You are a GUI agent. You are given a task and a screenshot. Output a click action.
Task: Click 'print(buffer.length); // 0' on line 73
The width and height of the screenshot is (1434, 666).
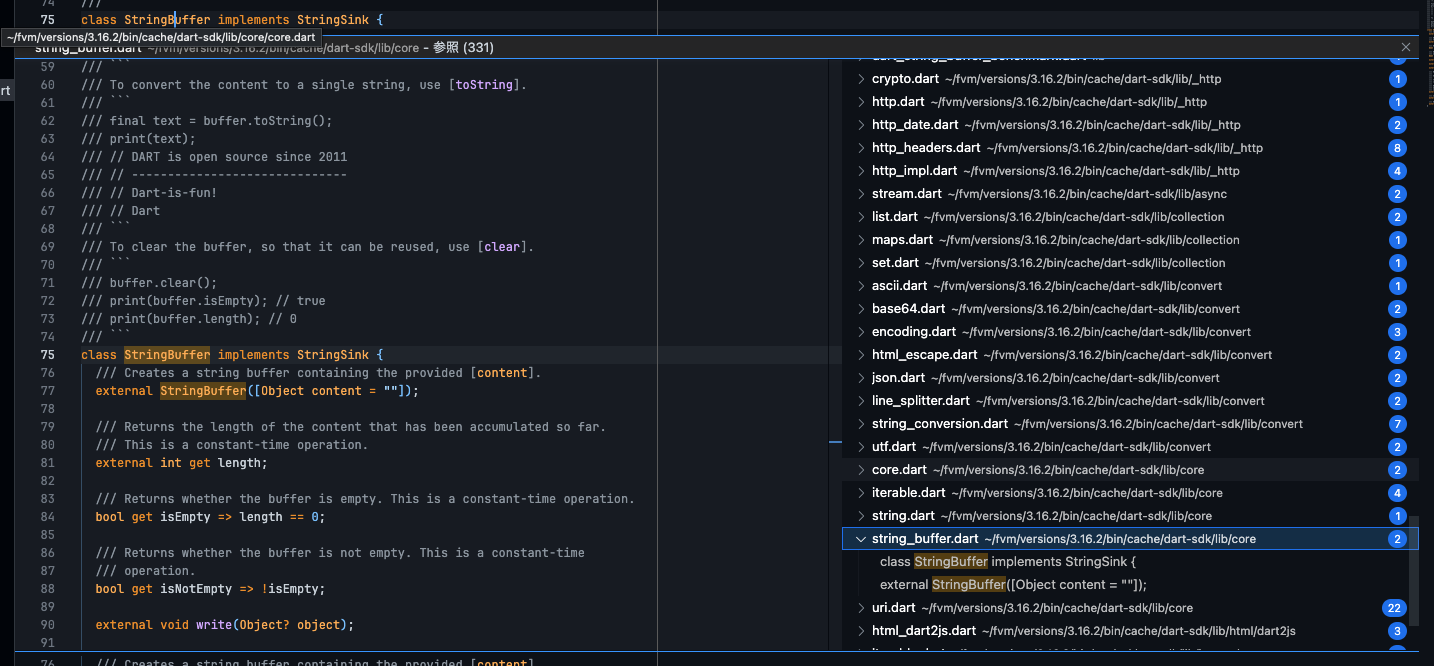pos(203,319)
